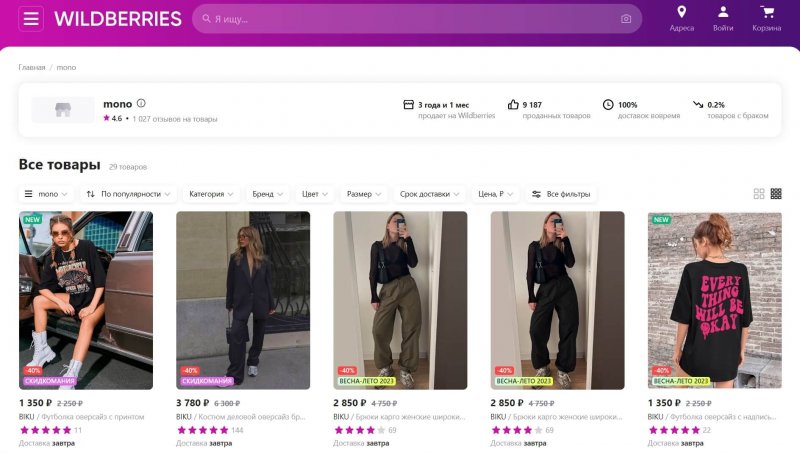Open the Размер filter dropdown
Viewport: 800px width, 460px height.
click(363, 194)
